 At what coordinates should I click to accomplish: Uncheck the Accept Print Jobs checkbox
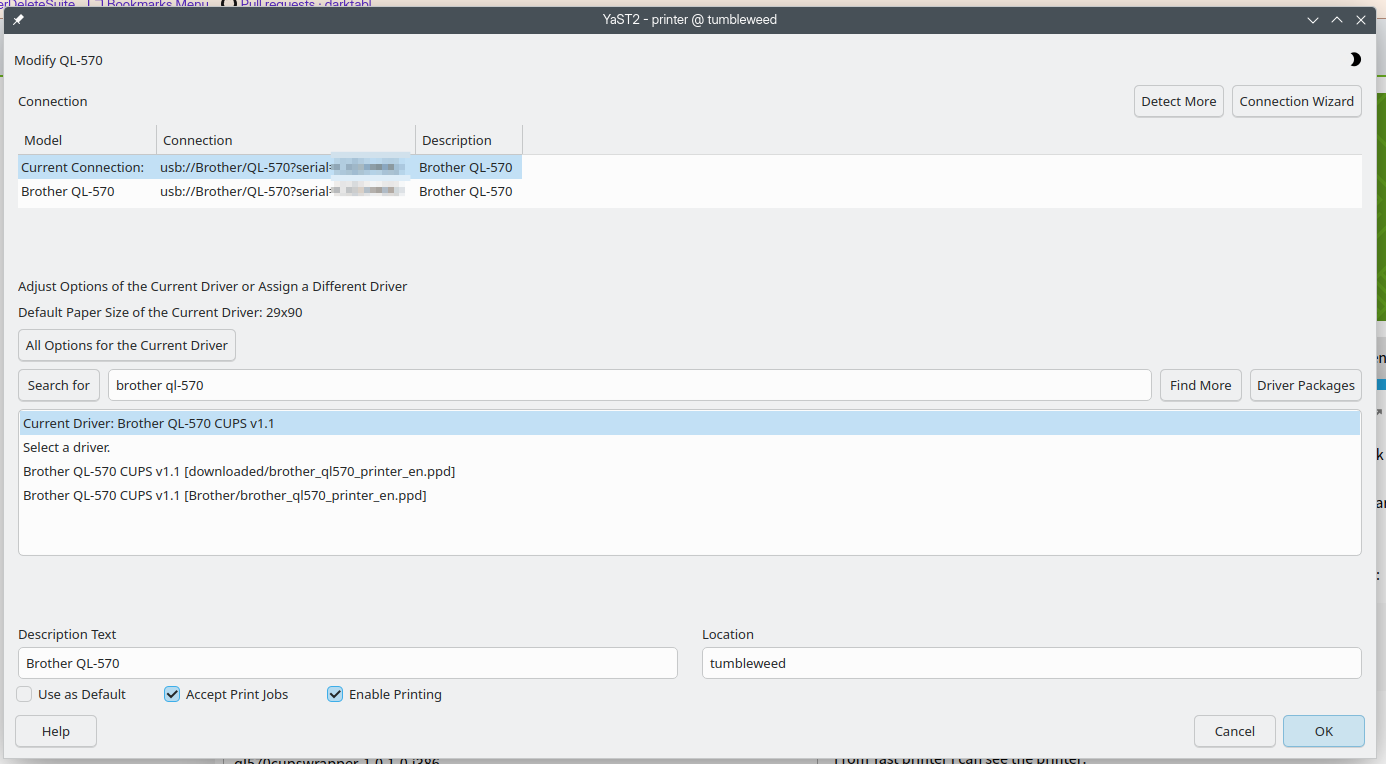click(172, 694)
